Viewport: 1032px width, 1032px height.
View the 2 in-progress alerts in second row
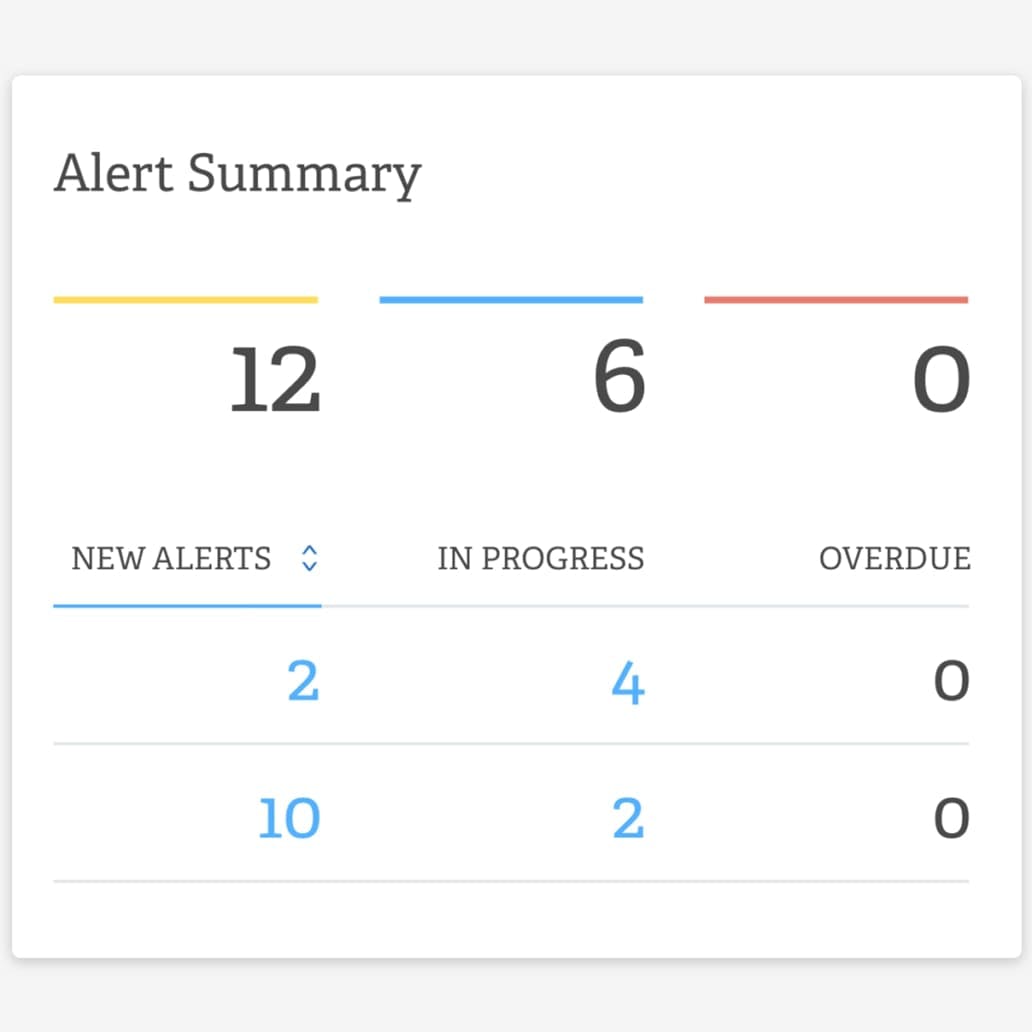pos(628,818)
